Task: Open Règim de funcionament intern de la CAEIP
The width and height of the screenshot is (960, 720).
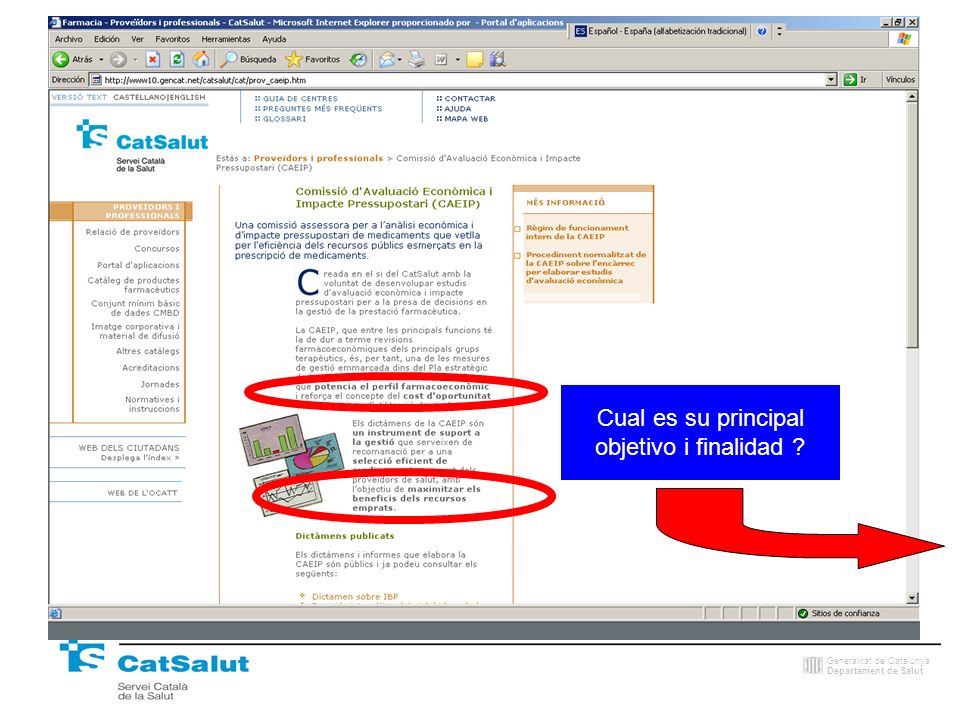Action: [577, 232]
